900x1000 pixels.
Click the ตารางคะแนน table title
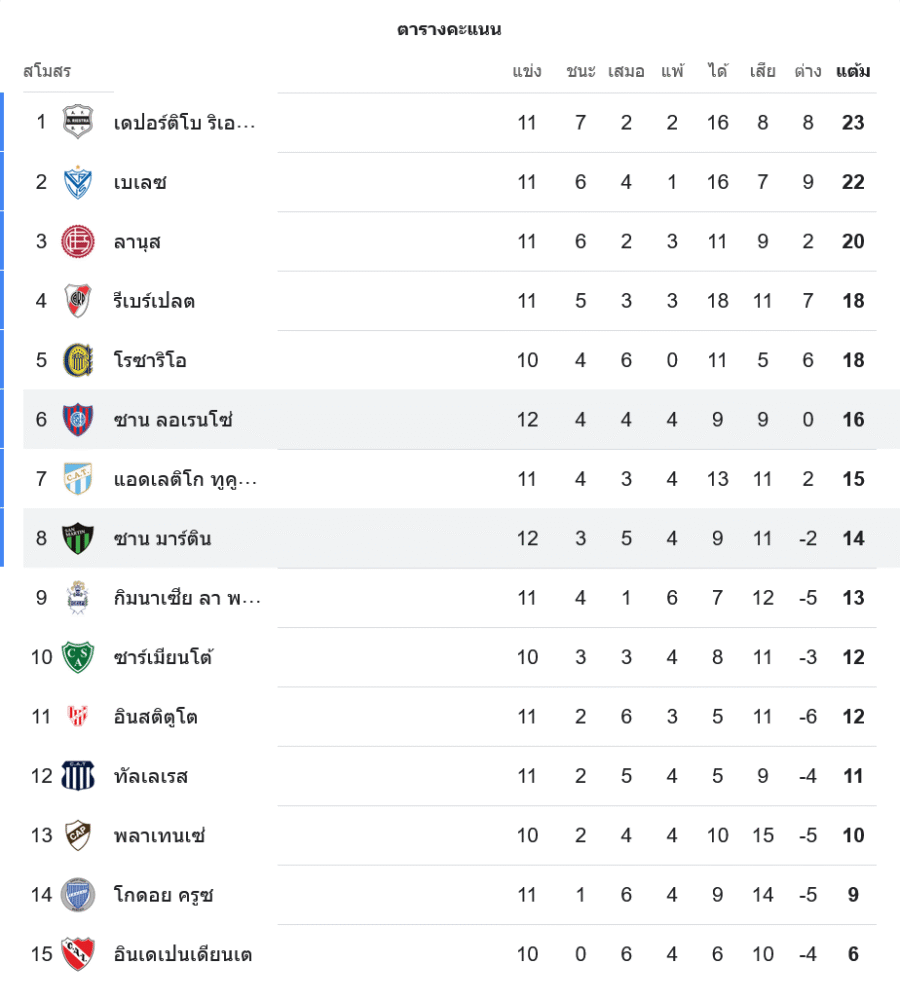coord(449,30)
